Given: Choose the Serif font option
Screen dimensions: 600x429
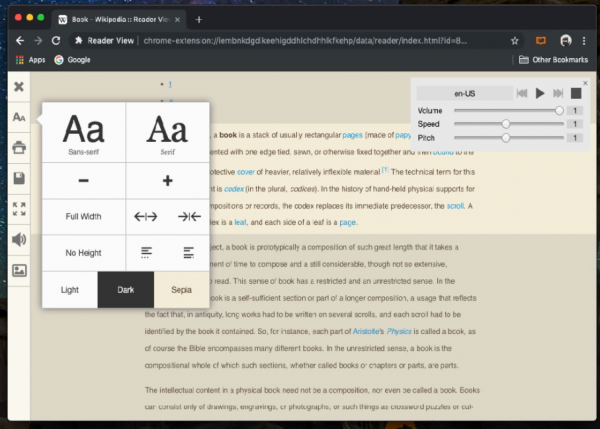Looking at the screenshot, I should coord(167,135).
